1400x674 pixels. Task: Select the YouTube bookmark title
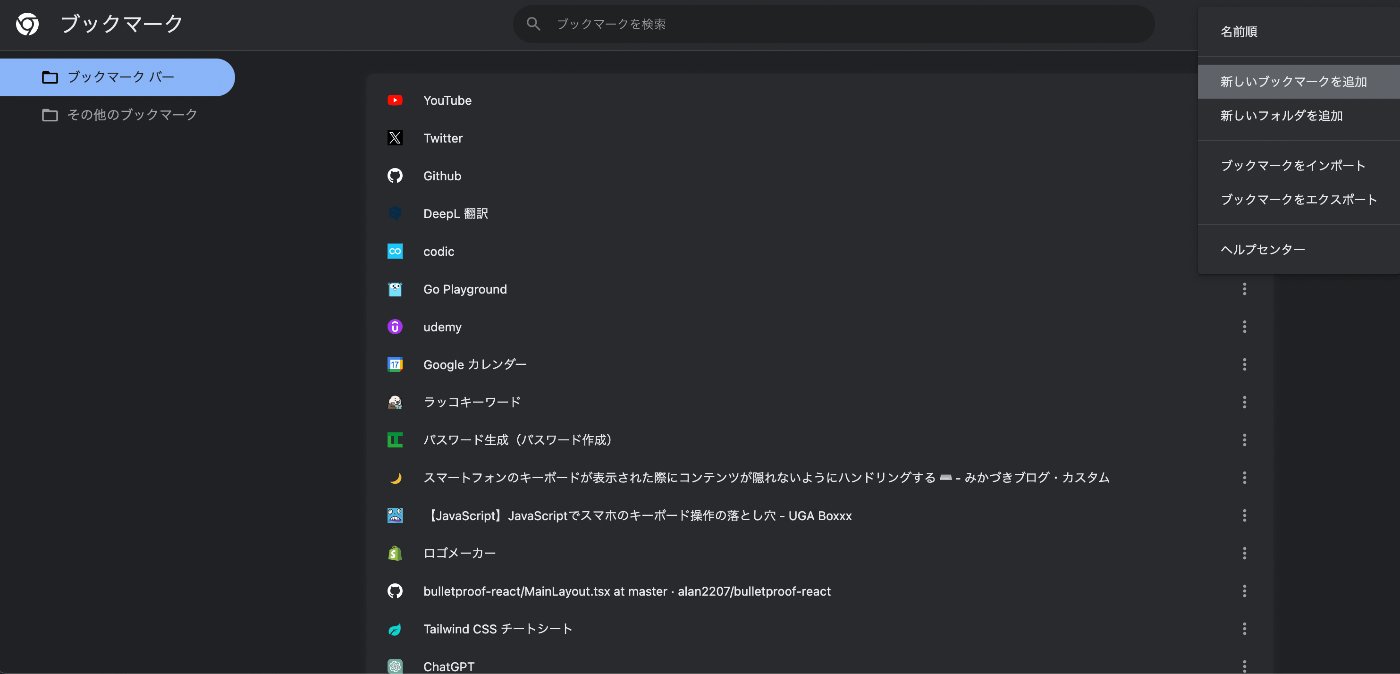tap(447, 100)
